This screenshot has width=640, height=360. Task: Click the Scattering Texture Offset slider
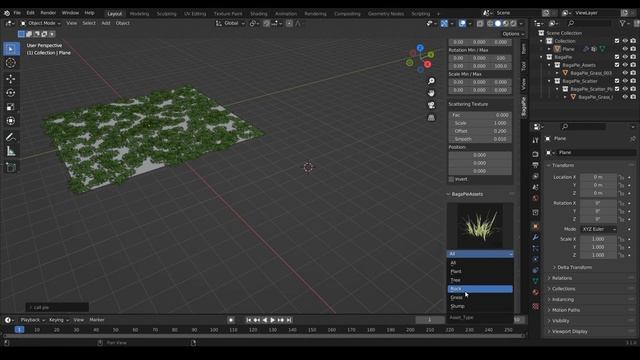click(480, 131)
